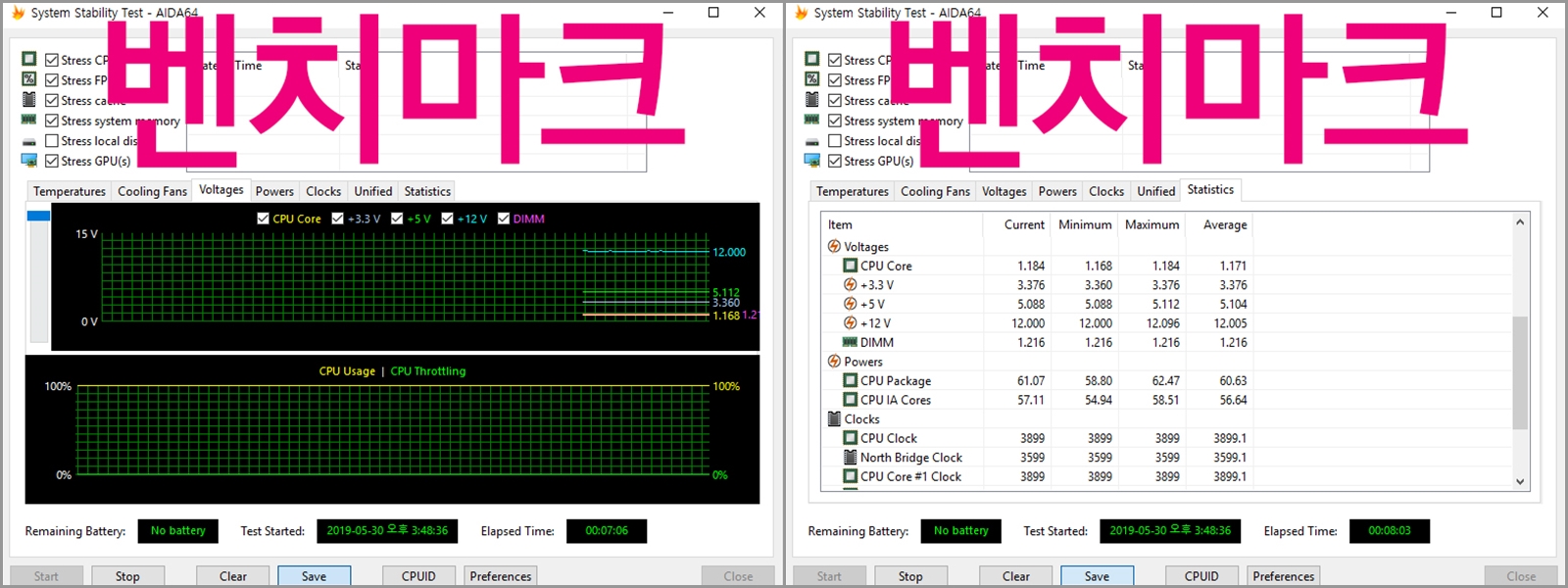The height and width of the screenshot is (588, 1568).
Task: Click the Maximum column header
Action: [x=1151, y=224]
